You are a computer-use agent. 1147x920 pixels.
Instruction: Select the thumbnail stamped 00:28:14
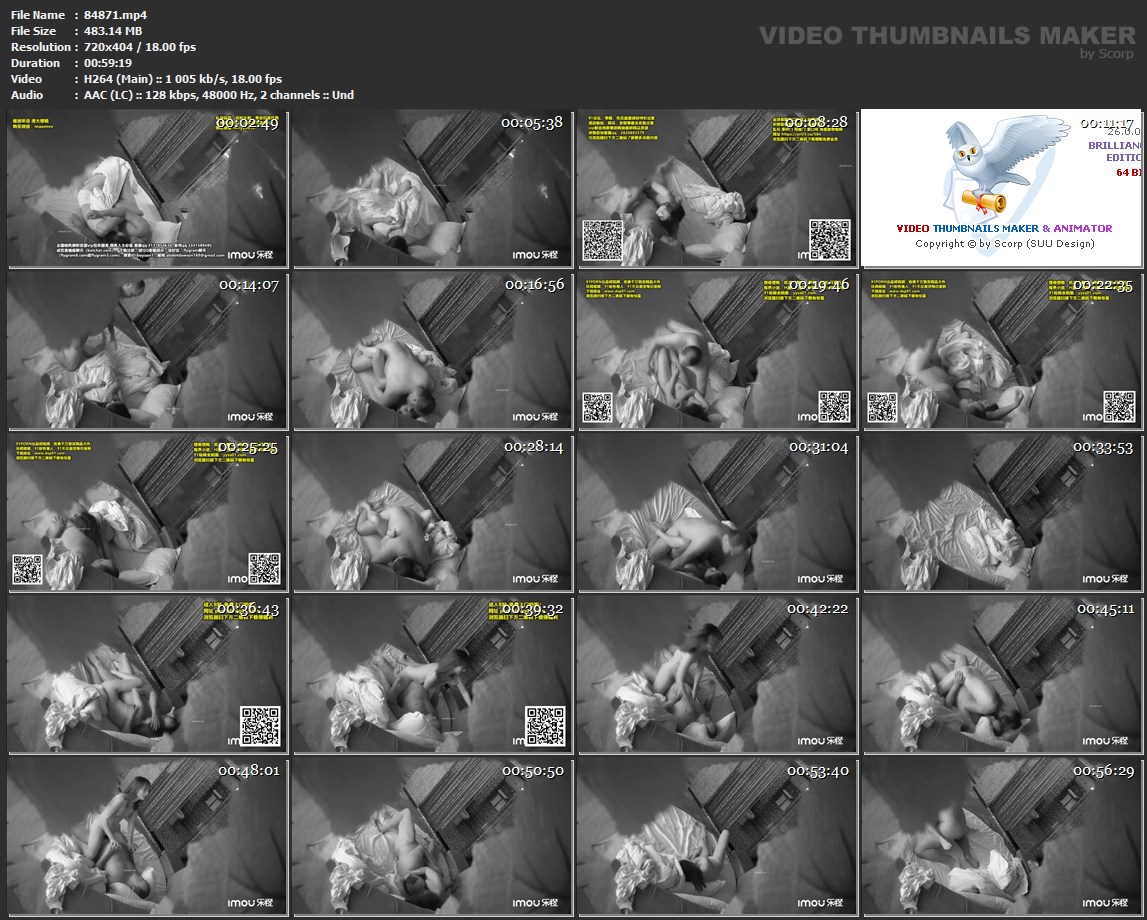pyautogui.click(x=432, y=513)
